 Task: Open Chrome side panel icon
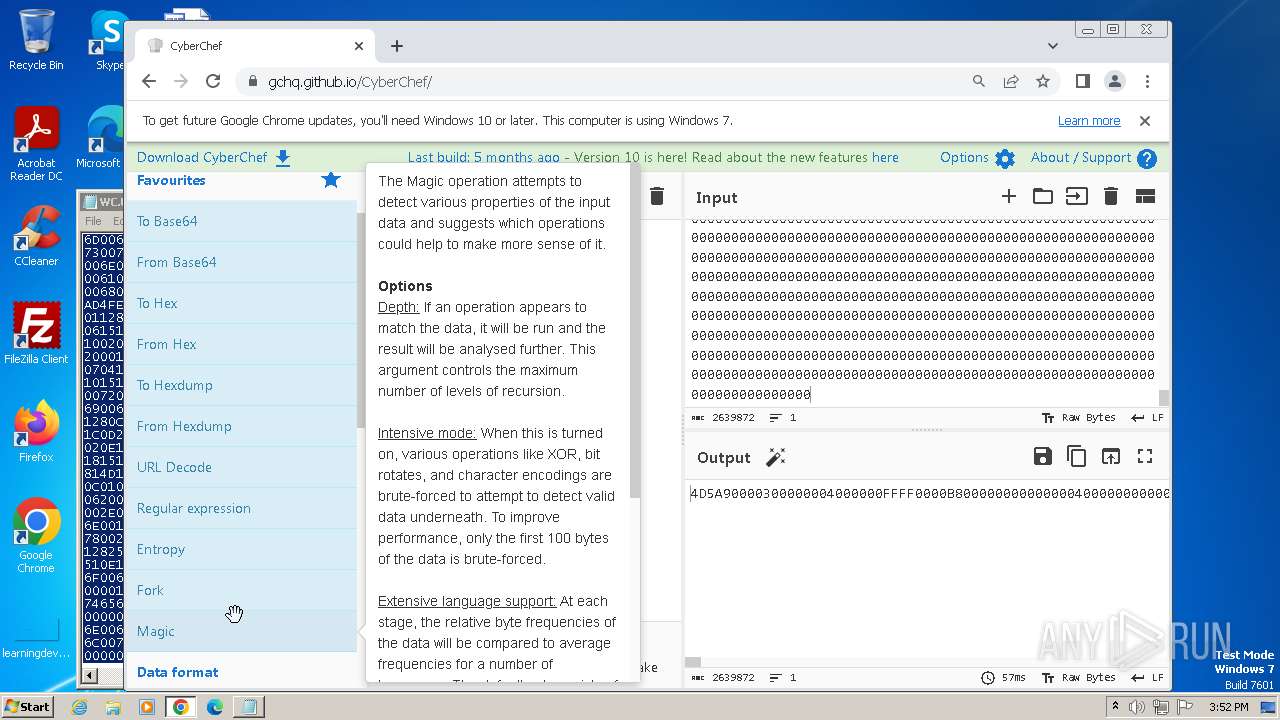pyautogui.click(x=1082, y=82)
